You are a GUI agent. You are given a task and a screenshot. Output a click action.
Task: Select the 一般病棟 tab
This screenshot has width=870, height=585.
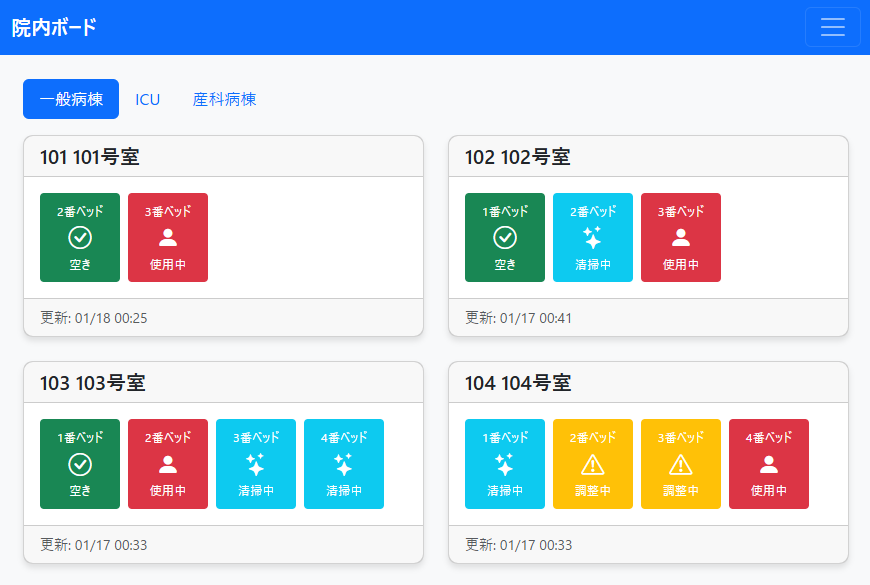point(71,99)
